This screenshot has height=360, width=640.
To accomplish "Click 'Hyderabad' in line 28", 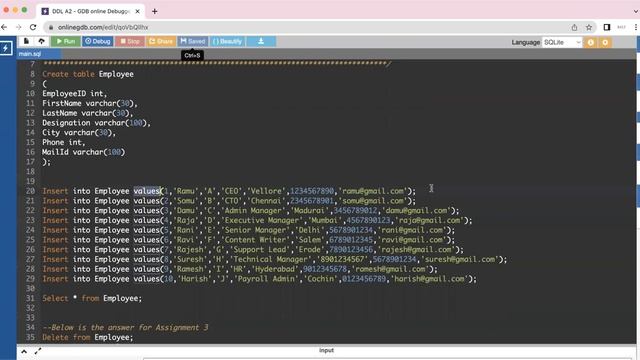I will click(x=275, y=269).
